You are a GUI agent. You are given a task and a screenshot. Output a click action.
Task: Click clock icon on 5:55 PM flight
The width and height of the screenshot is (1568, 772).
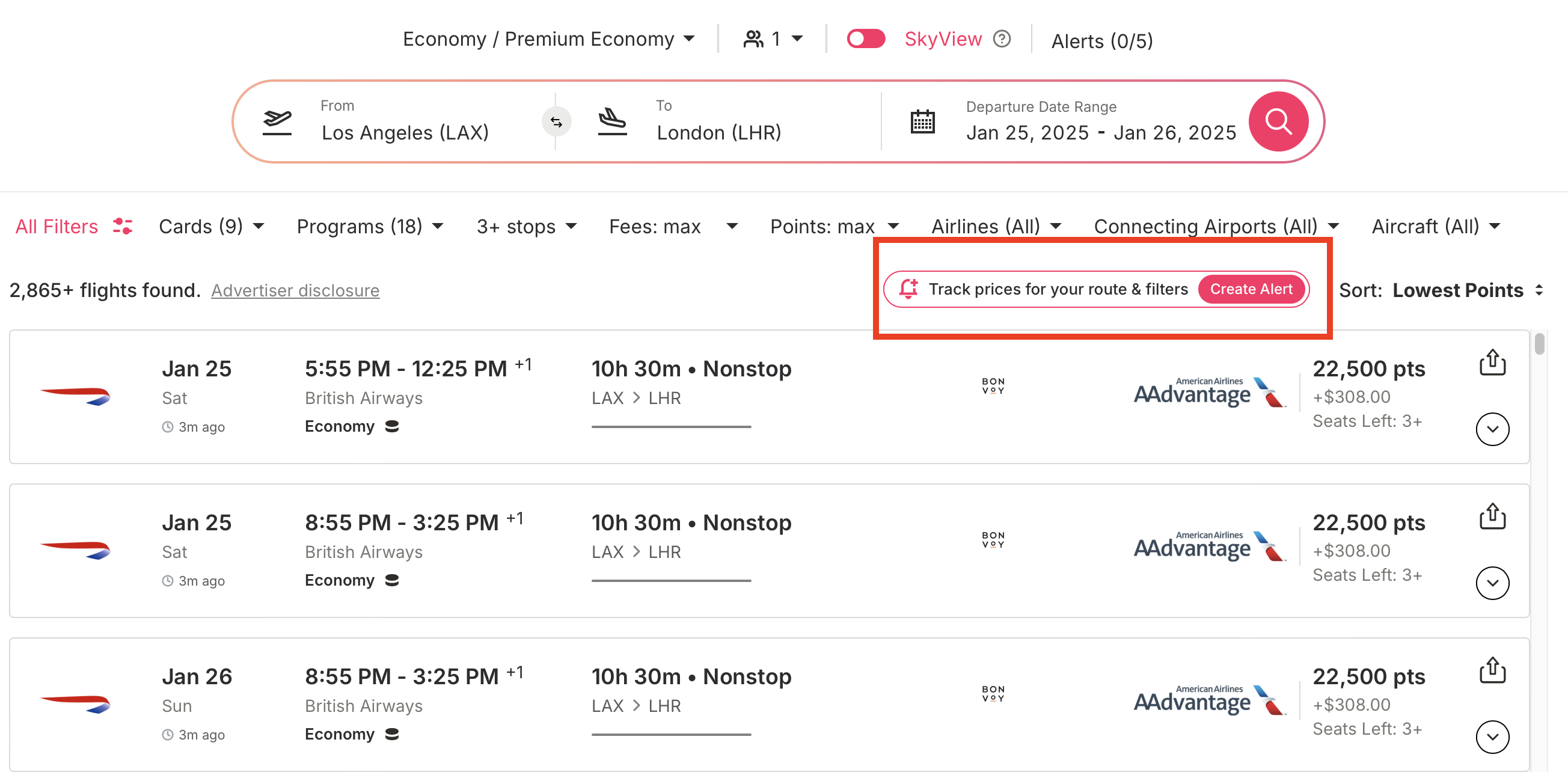[x=167, y=427]
